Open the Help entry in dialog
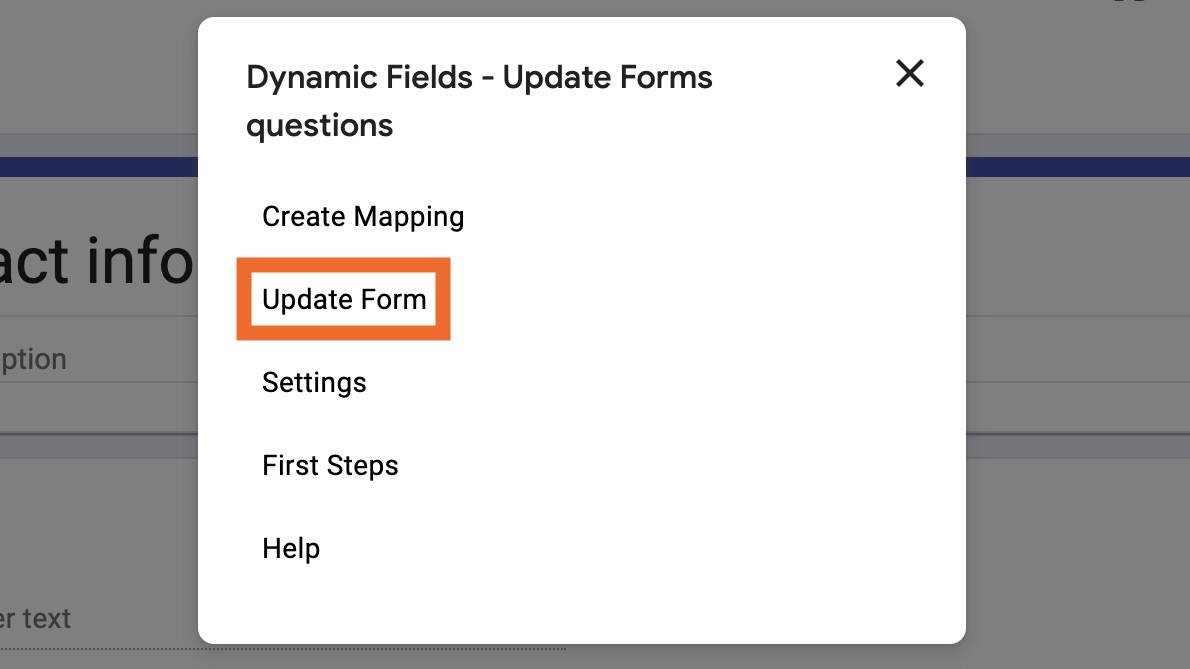 (291, 549)
